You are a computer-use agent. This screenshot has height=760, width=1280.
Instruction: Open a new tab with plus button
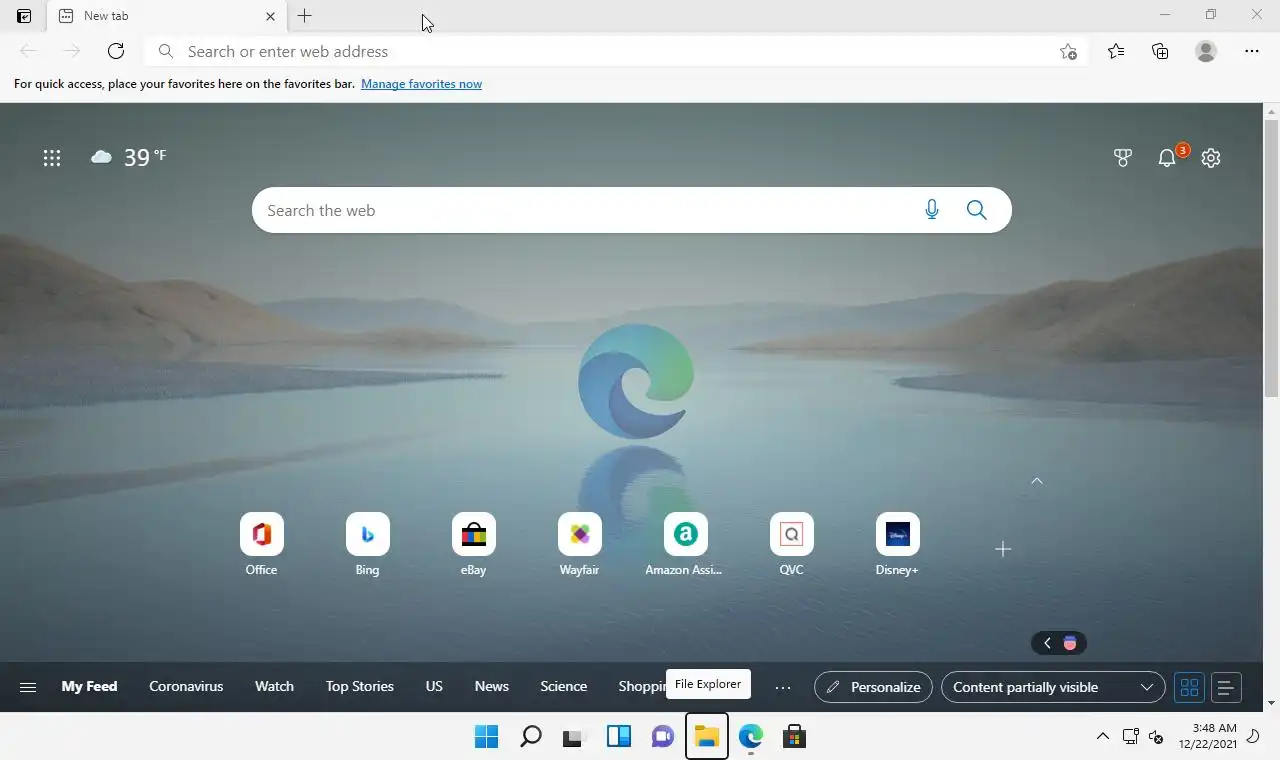[x=305, y=16]
